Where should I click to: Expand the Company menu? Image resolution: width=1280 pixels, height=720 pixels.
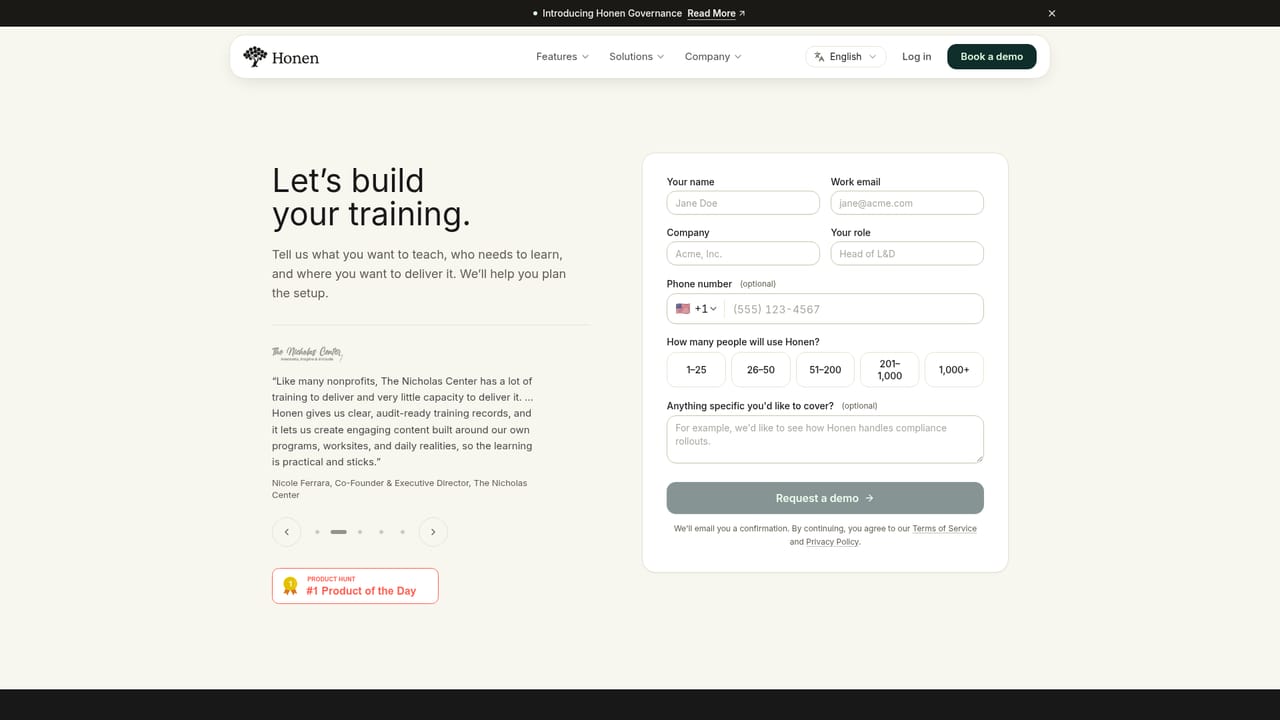click(713, 57)
